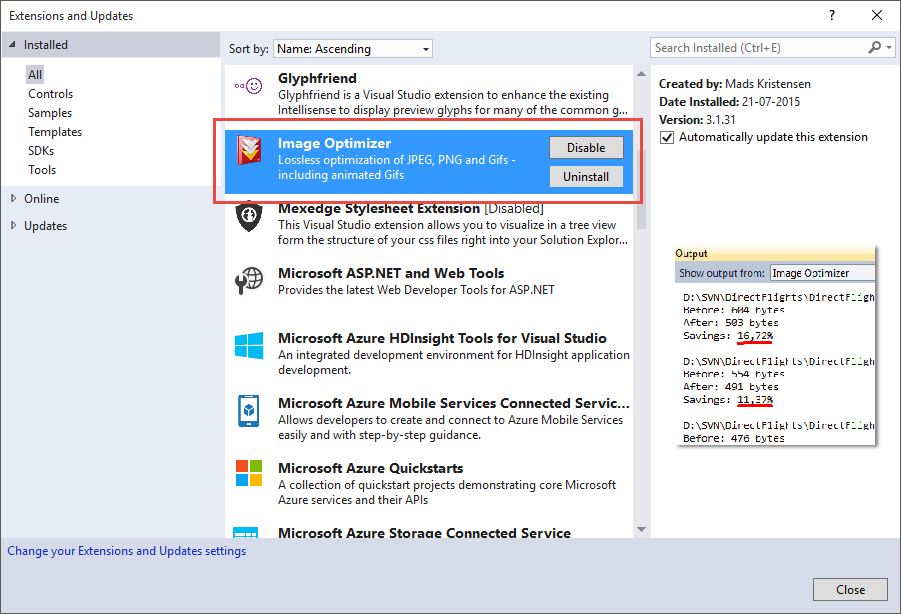Select the Controls category
901x614 pixels.
coord(51,94)
